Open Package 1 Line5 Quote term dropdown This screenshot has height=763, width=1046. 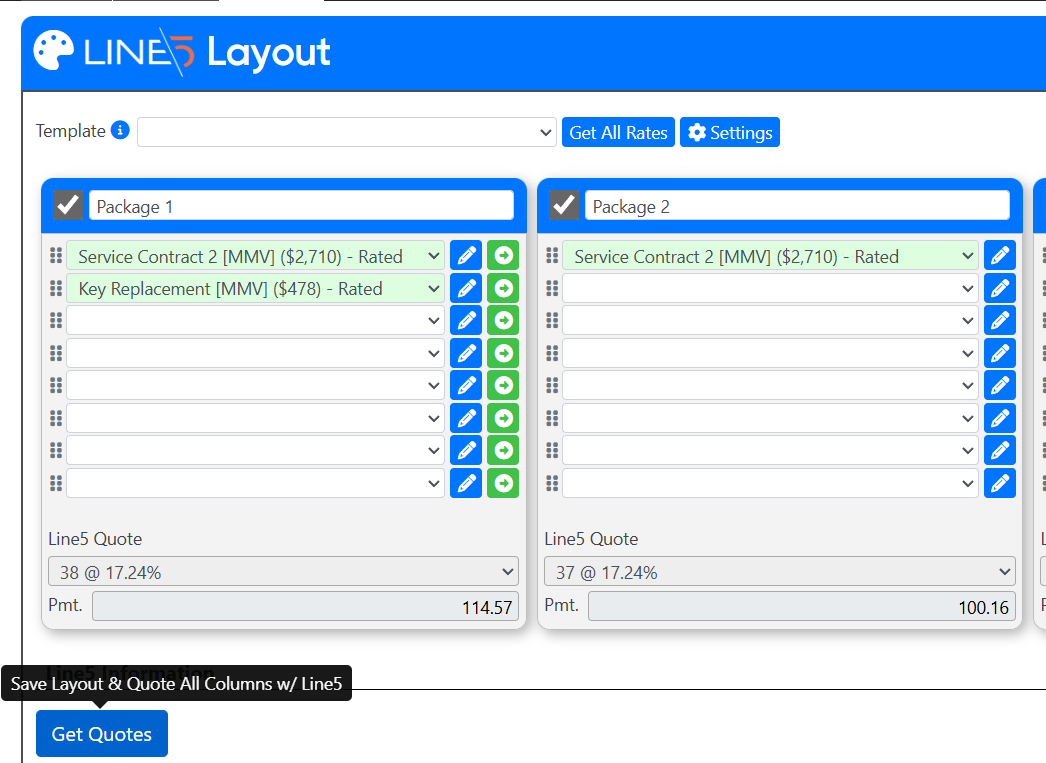[x=283, y=572]
